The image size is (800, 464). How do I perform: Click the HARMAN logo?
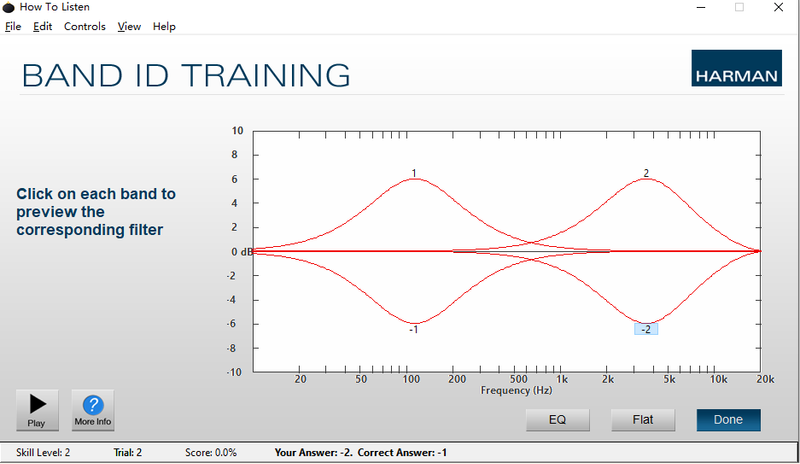[736, 68]
